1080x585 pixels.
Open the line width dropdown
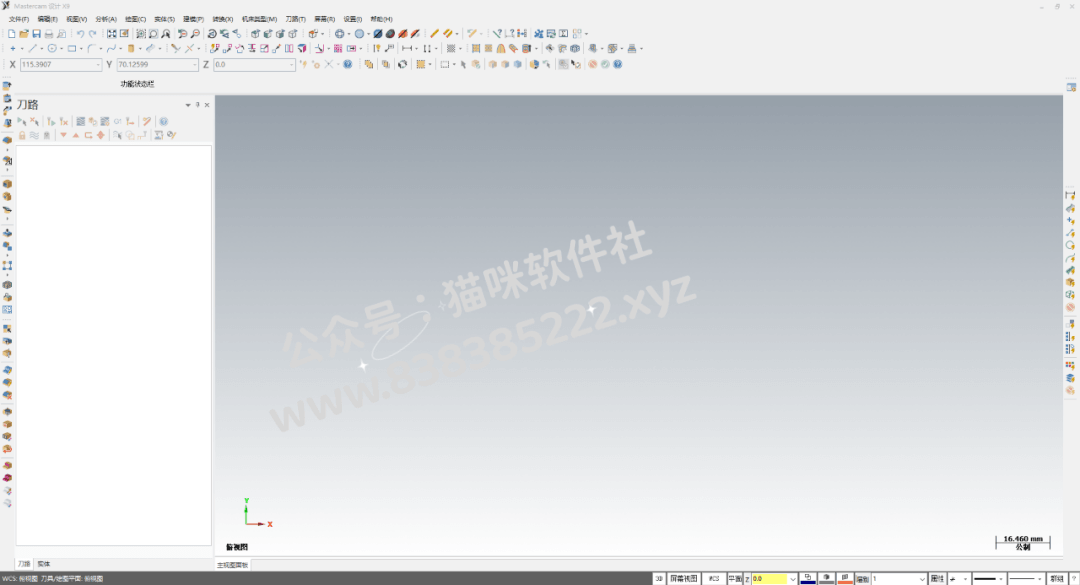tap(1039, 579)
